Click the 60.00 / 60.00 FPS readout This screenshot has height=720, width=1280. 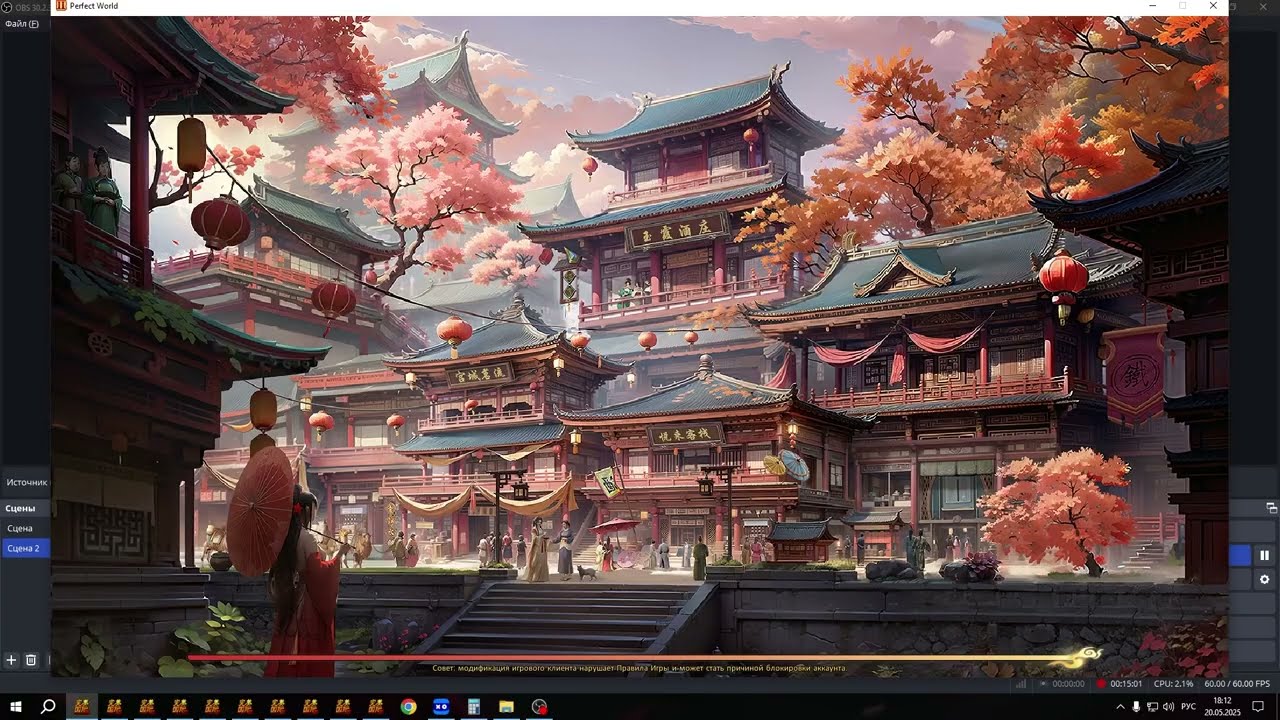click(1237, 684)
